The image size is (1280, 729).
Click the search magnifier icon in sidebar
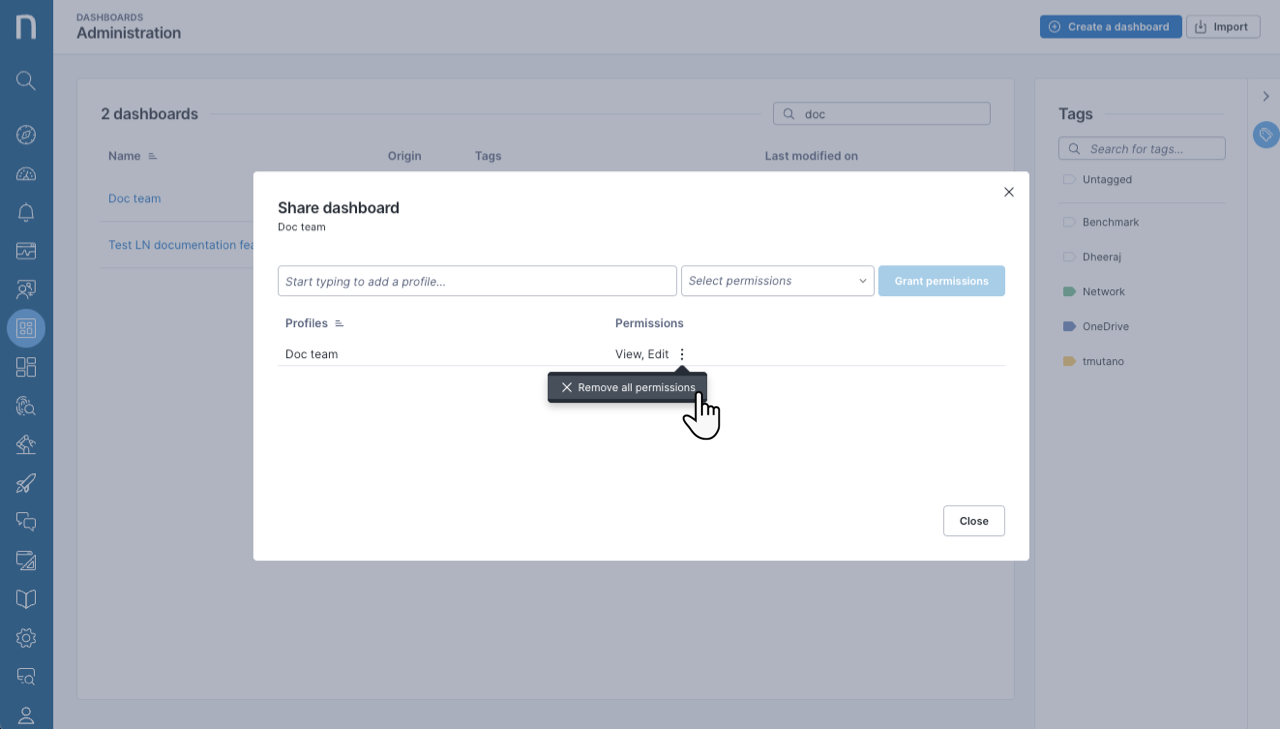click(26, 81)
